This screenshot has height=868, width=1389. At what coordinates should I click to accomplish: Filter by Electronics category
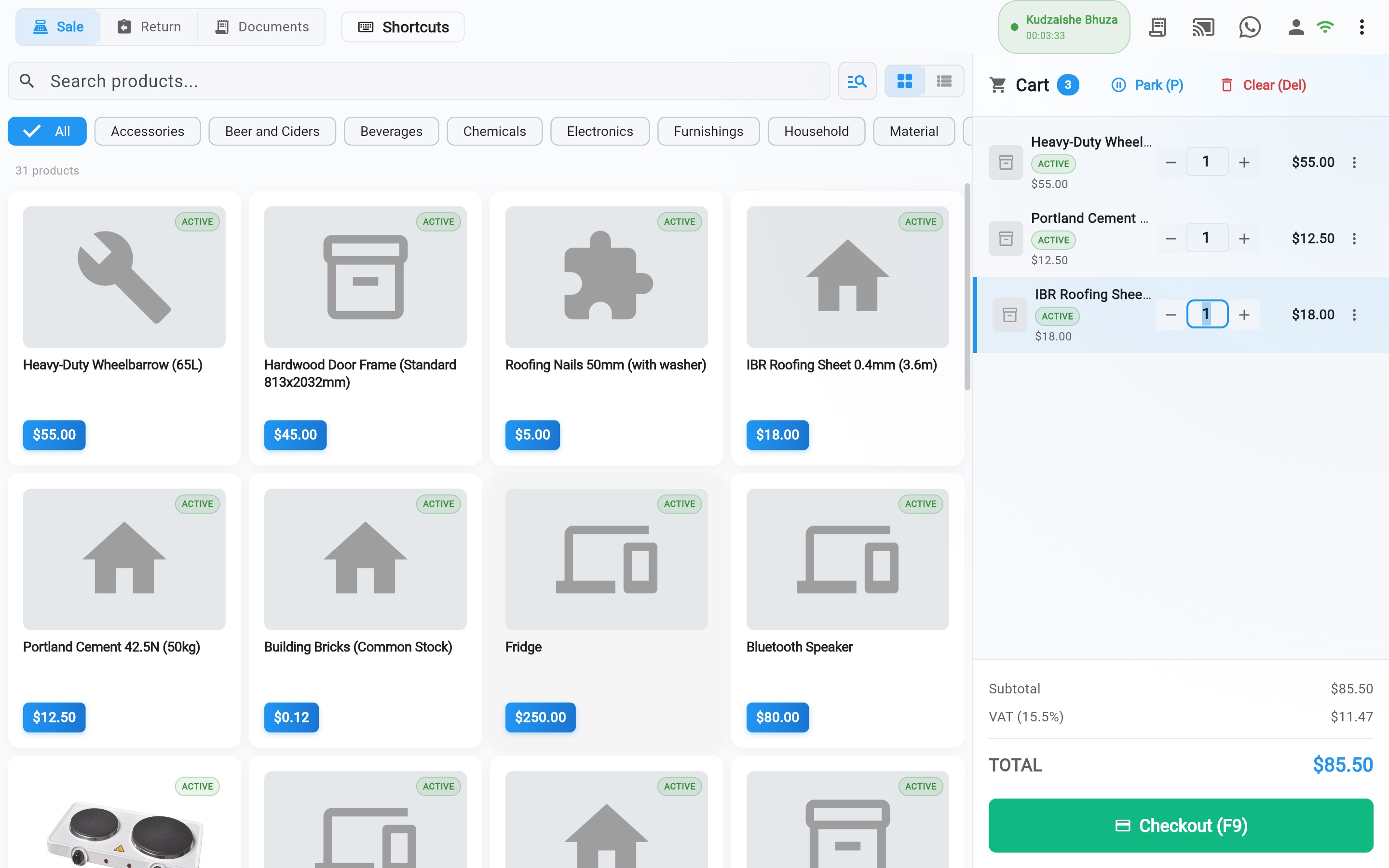click(600, 132)
